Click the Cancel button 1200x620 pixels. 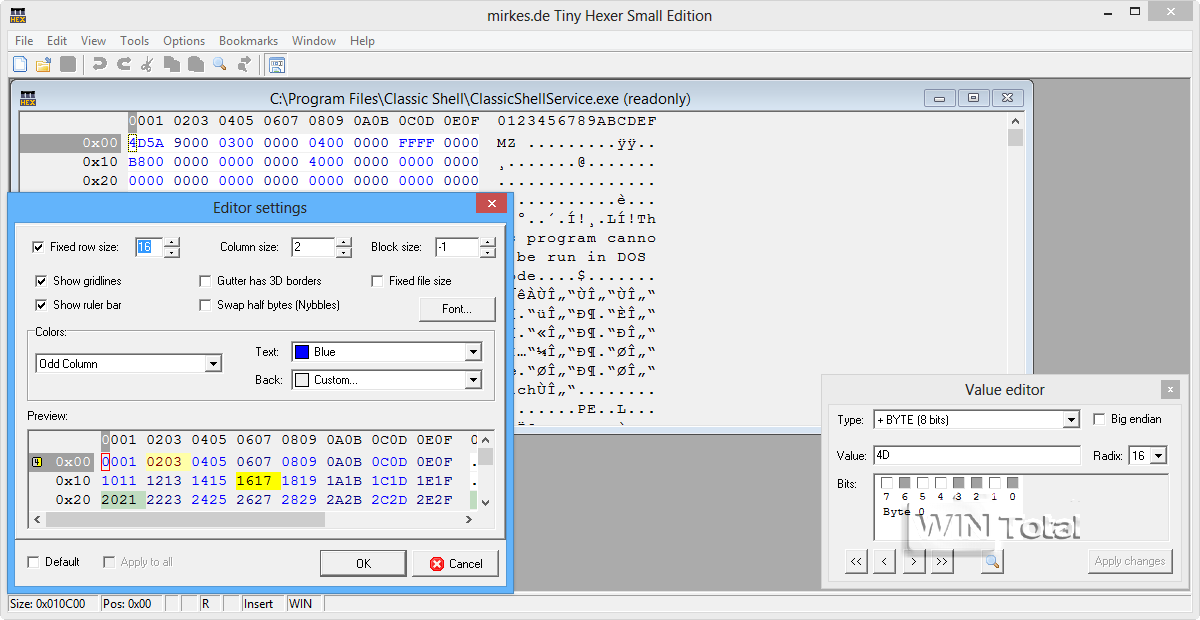455,564
